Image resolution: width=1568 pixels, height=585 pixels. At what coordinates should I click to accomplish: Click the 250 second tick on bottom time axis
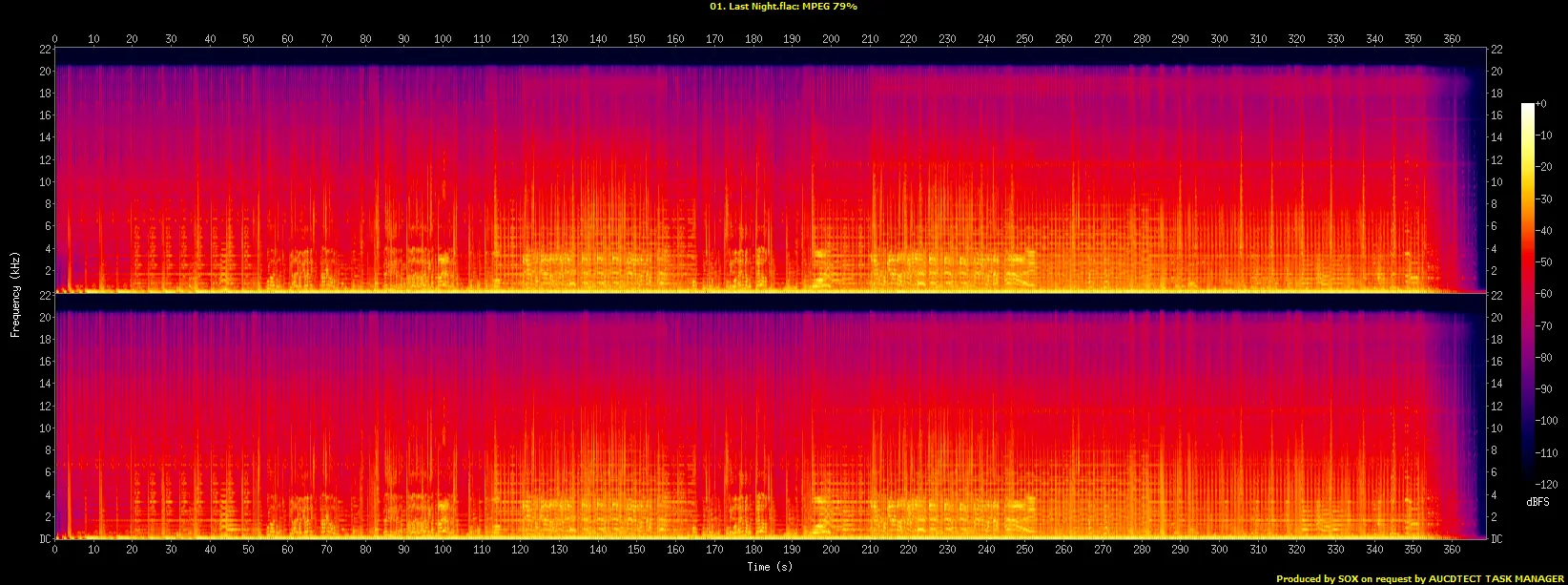pos(1024,549)
